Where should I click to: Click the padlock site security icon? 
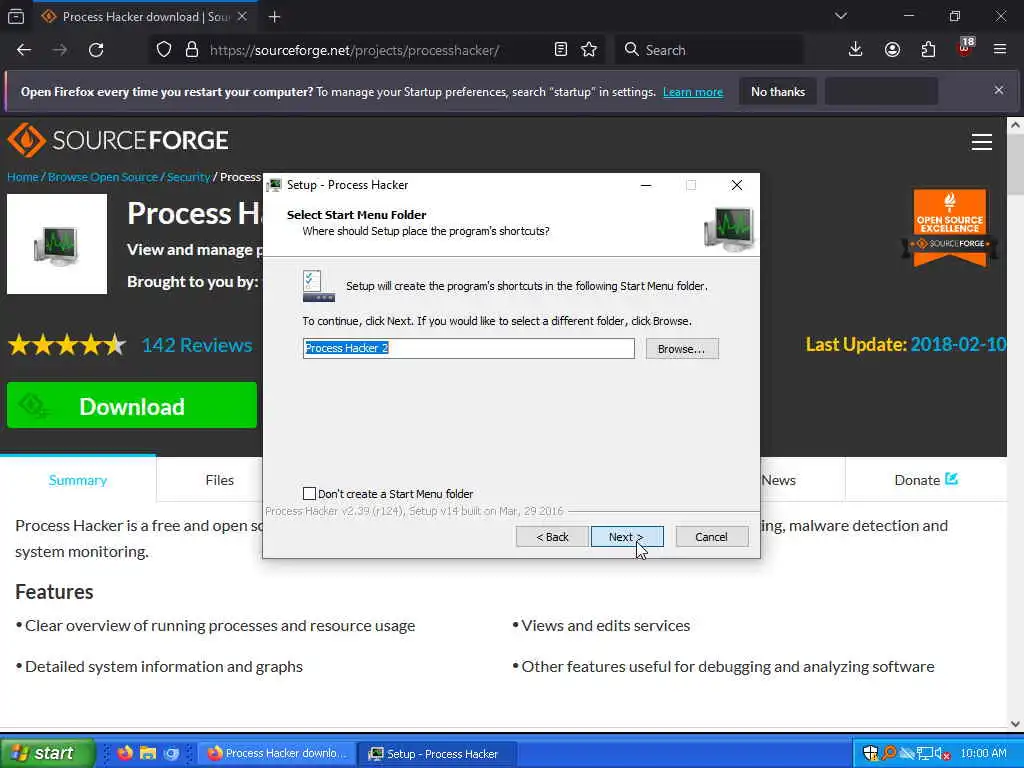[x=191, y=50]
